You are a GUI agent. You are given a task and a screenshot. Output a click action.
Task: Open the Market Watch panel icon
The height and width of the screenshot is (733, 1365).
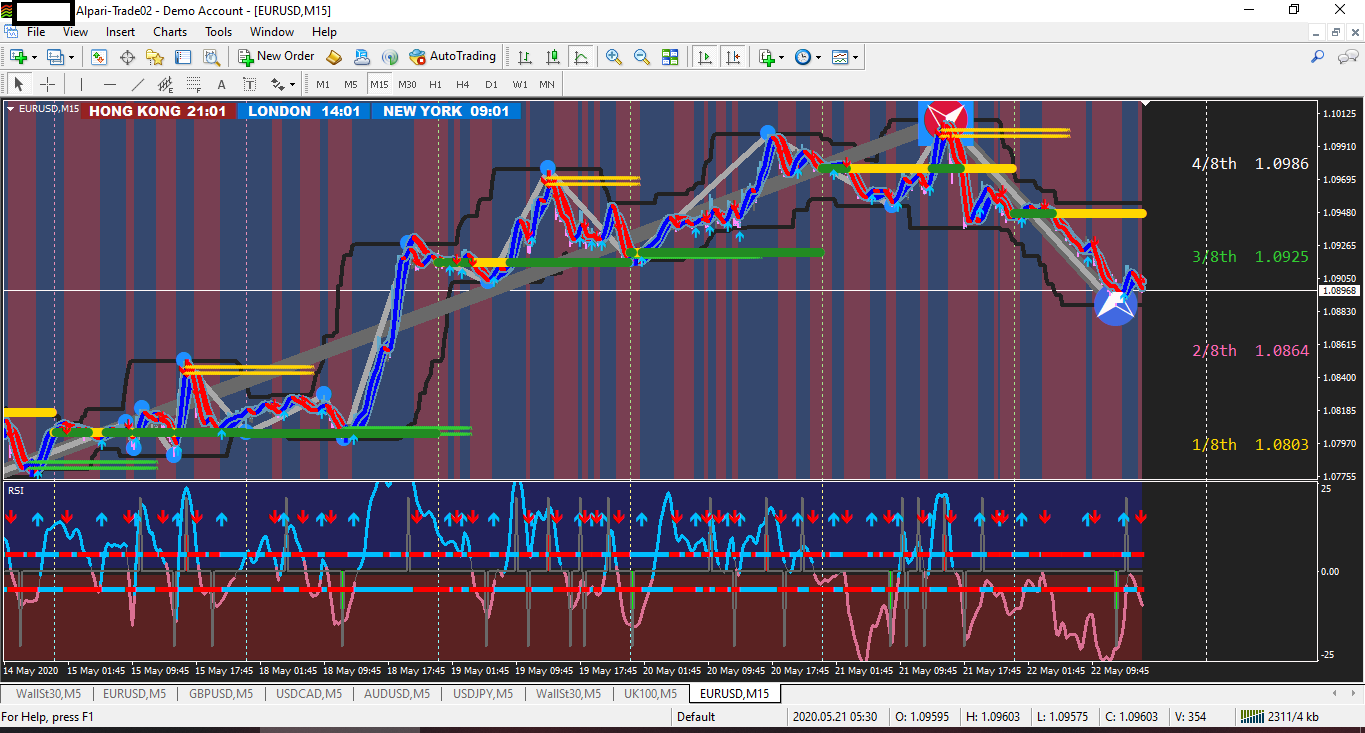(x=99, y=57)
